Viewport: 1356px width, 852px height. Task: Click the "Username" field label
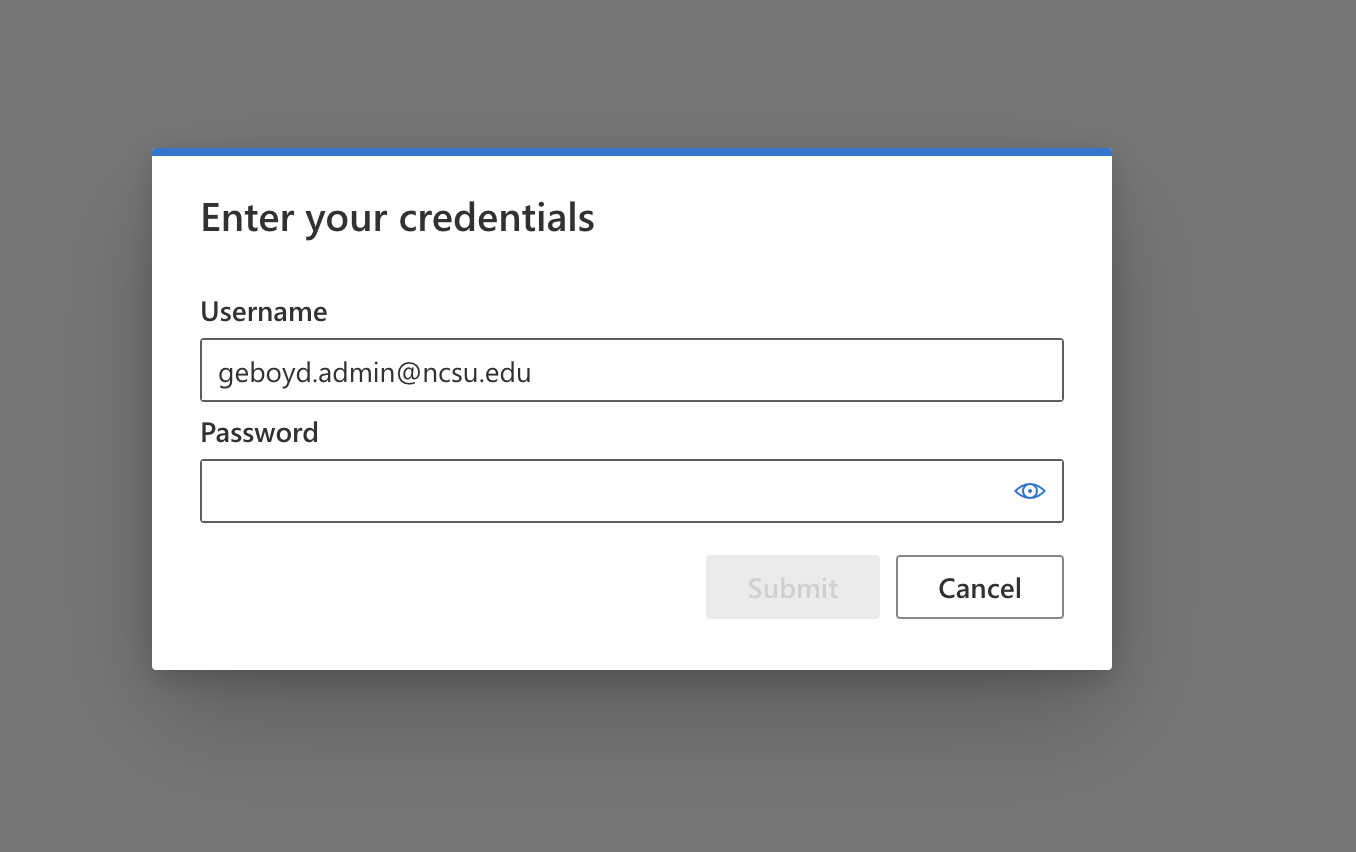pos(264,312)
